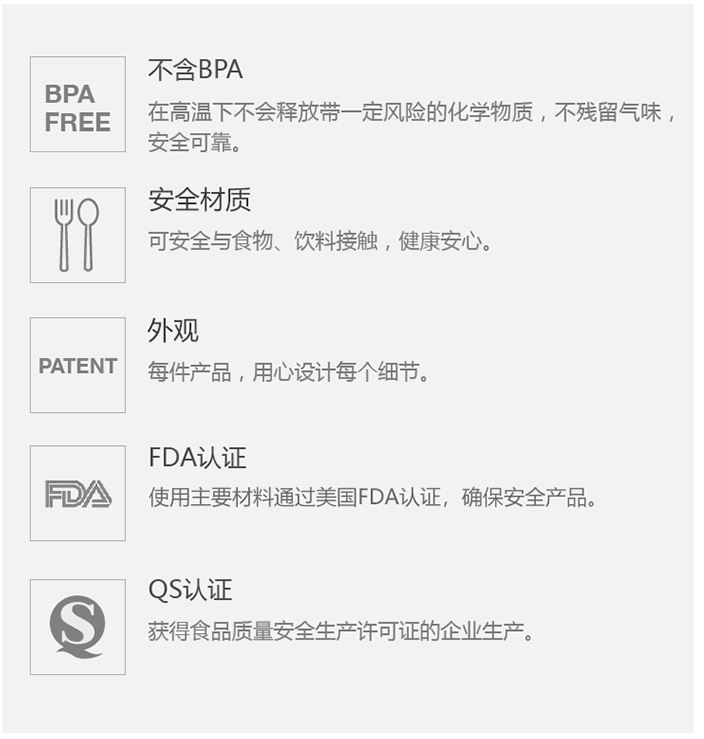Viewport: 704px width, 739px height.
Task: Click the BPA FREE icon box
Action: coord(78,104)
